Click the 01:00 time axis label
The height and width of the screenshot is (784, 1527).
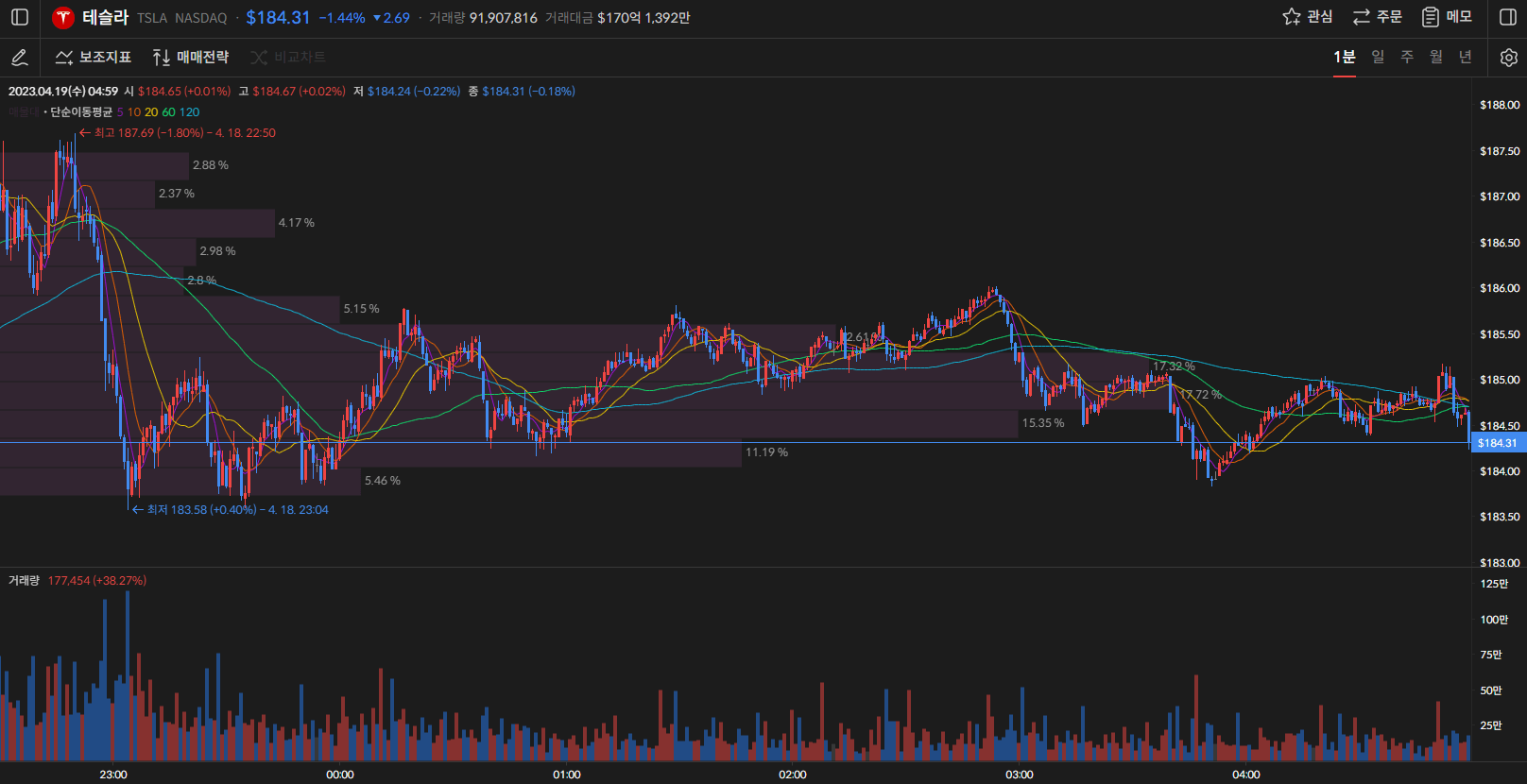(x=567, y=775)
